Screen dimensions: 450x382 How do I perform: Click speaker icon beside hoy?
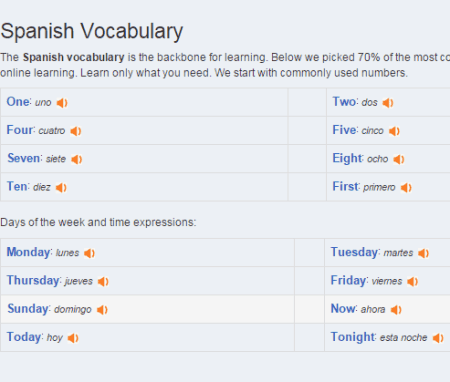pos(73,338)
